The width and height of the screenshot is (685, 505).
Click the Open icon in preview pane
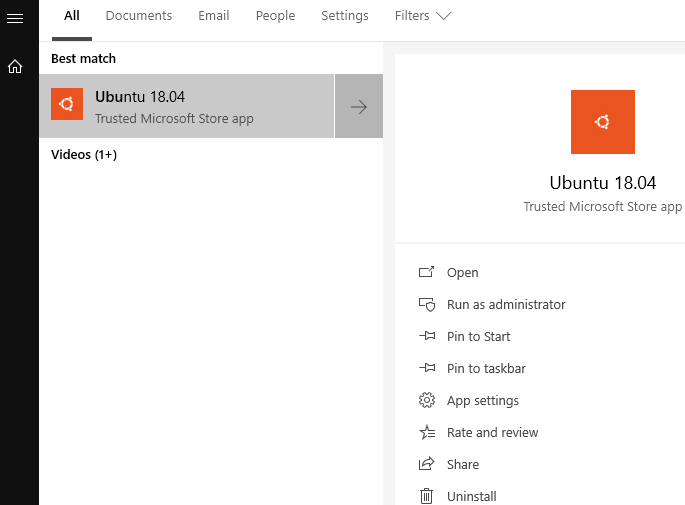tap(426, 272)
